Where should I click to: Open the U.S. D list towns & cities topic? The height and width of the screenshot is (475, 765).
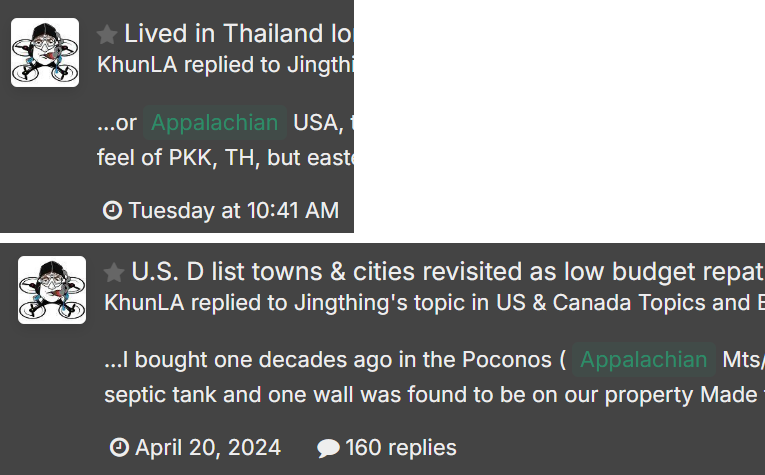pos(448,271)
